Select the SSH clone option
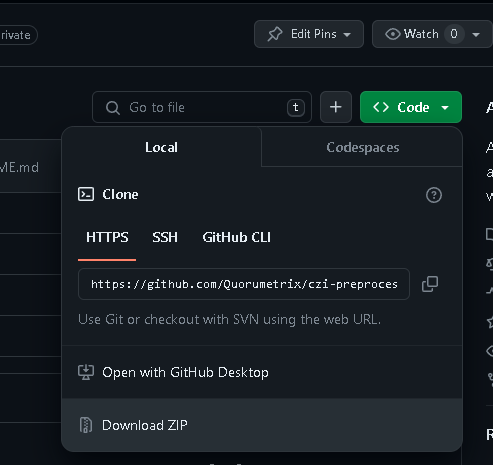Screen dimensions: 493x465 [x=165, y=237]
